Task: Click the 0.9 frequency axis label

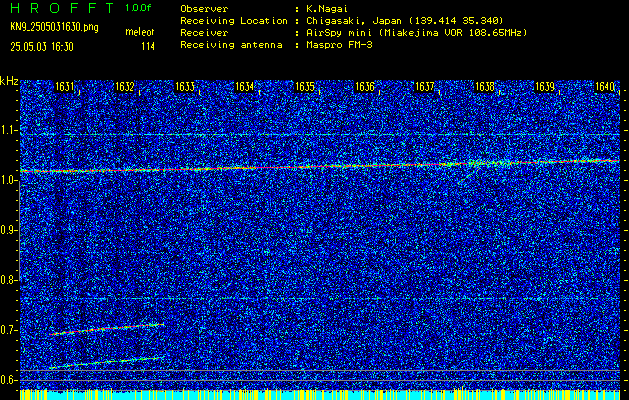Action: pos(8,230)
